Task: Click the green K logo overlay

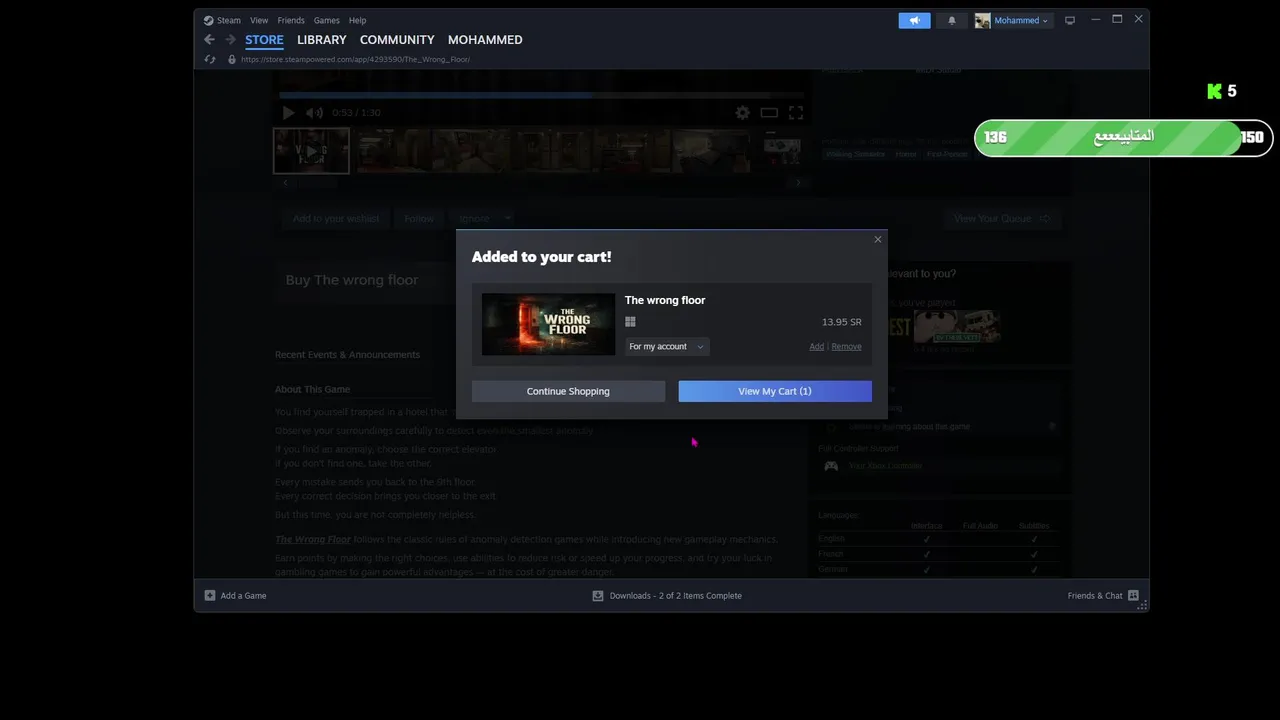Action: (1215, 92)
